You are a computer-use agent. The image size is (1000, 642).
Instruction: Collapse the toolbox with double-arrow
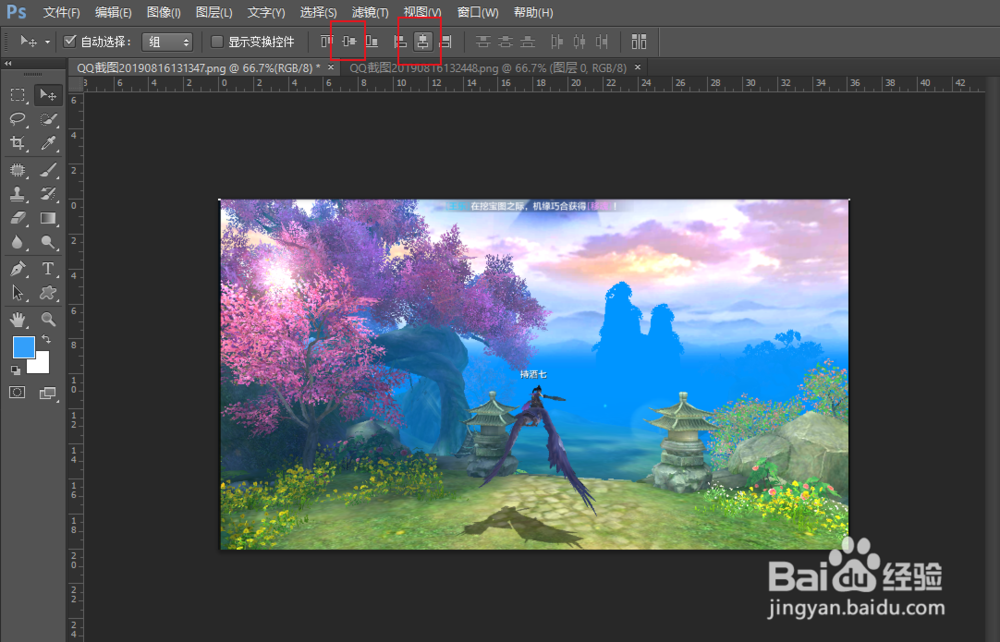click(x=8, y=63)
